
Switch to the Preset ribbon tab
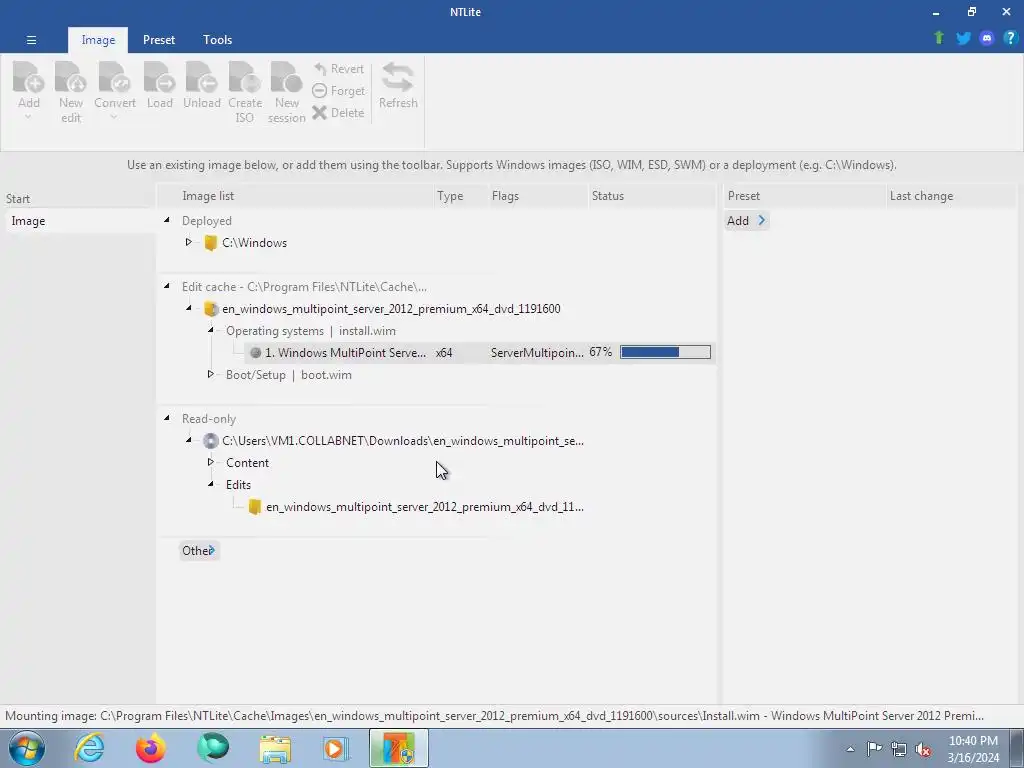point(159,40)
